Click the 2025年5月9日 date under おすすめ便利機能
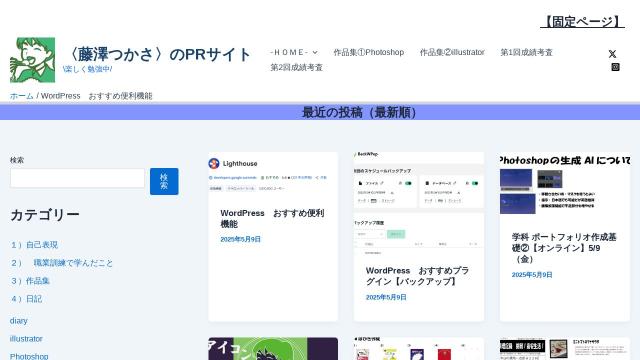Image resolution: width=640 pixels, height=360 pixels. click(x=240, y=239)
